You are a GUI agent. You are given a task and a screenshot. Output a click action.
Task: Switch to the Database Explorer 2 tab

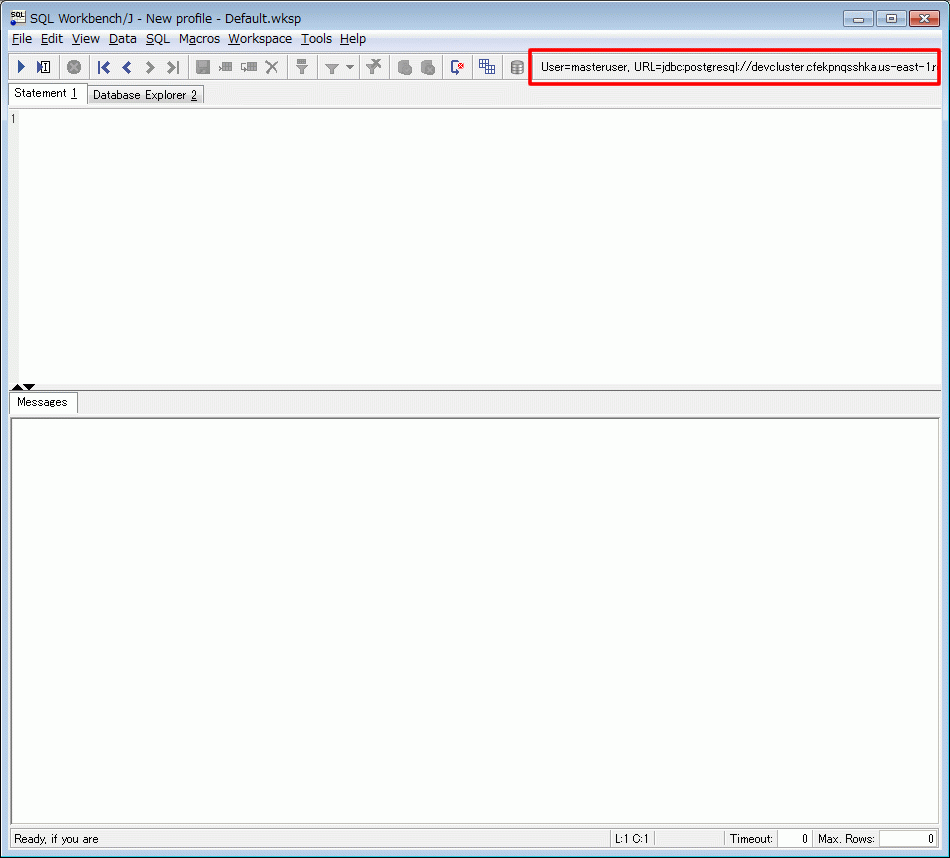(x=145, y=95)
